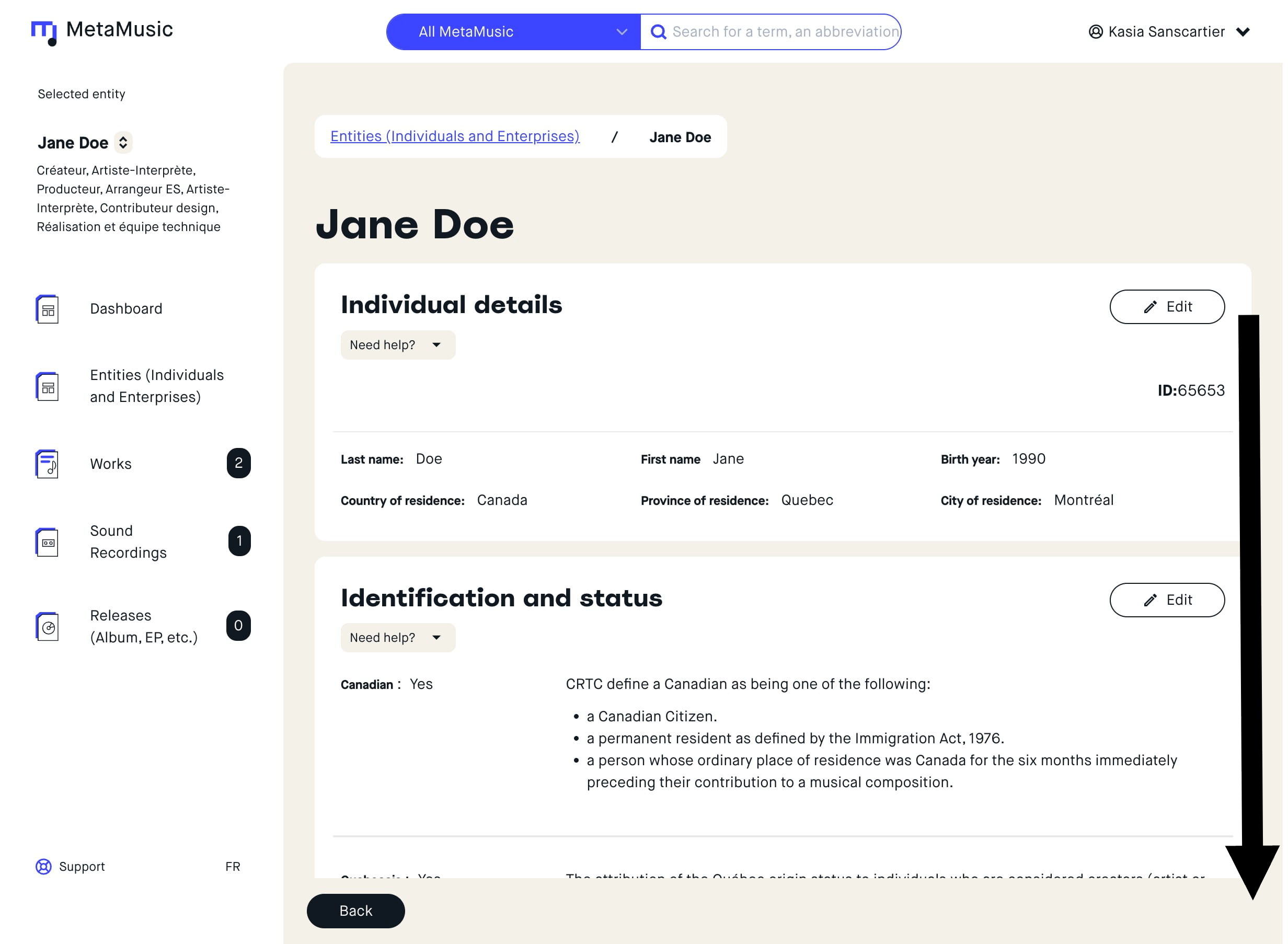Open Works via its music note icon
1288x944 pixels.
pos(48,464)
